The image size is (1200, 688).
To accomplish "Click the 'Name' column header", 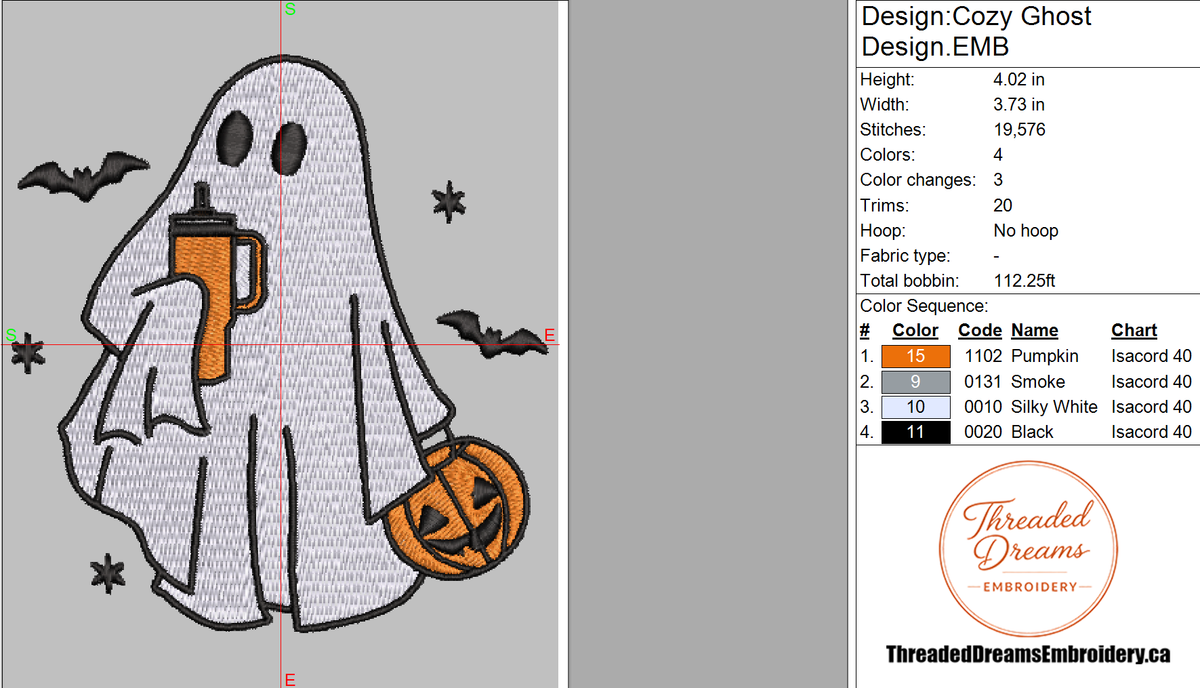I will tap(1035, 331).
